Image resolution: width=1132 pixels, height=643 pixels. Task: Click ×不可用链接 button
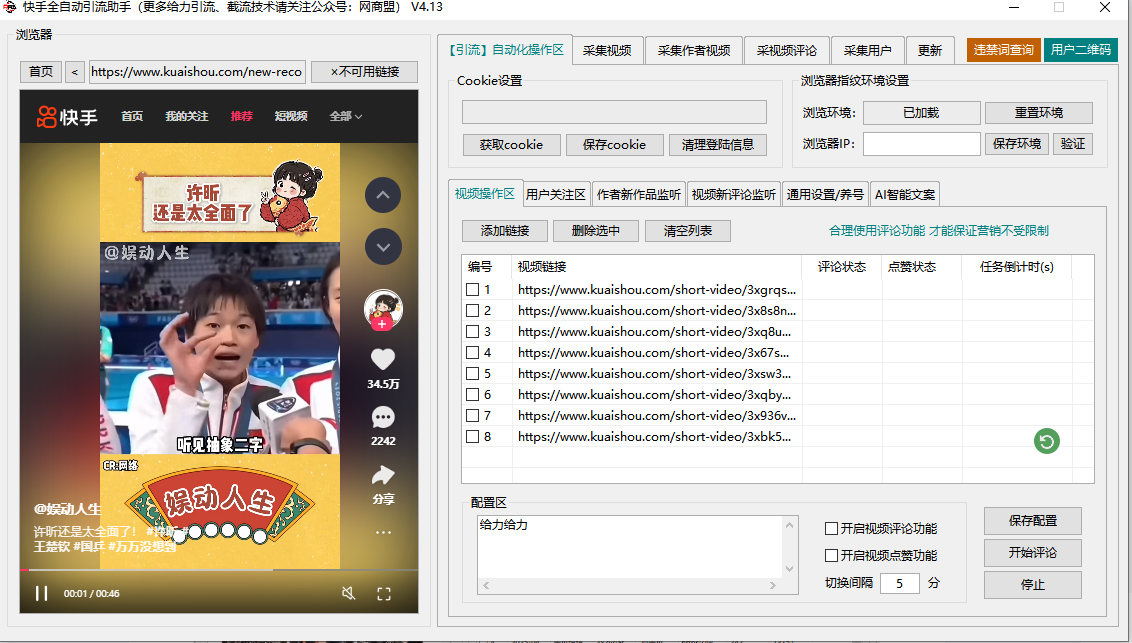(x=365, y=71)
